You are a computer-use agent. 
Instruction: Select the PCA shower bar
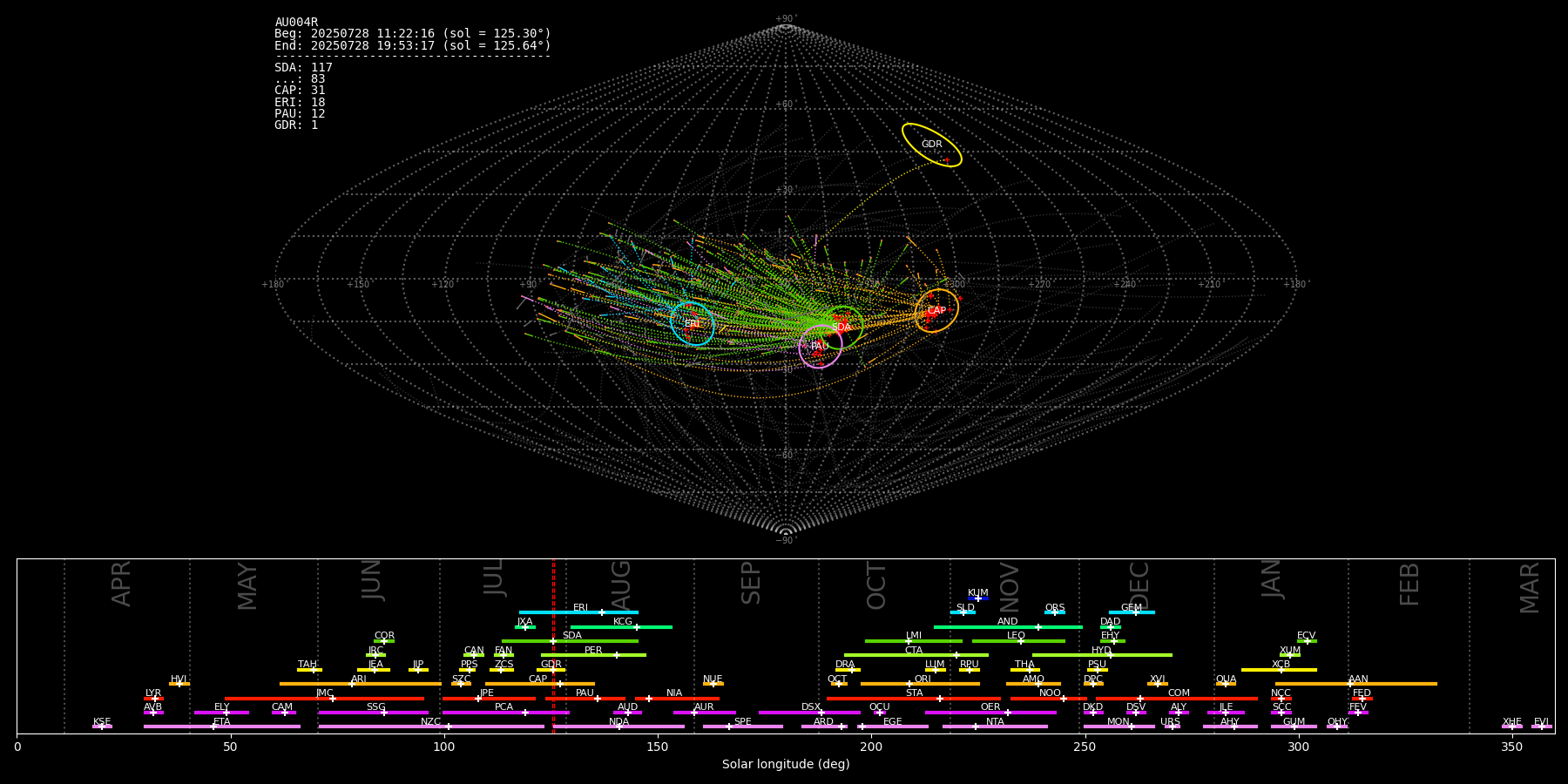click(x=505, y=713)
